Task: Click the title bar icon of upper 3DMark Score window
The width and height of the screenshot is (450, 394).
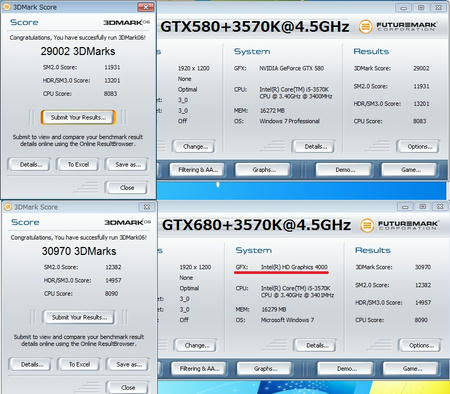Action: (x=7, y=7)
